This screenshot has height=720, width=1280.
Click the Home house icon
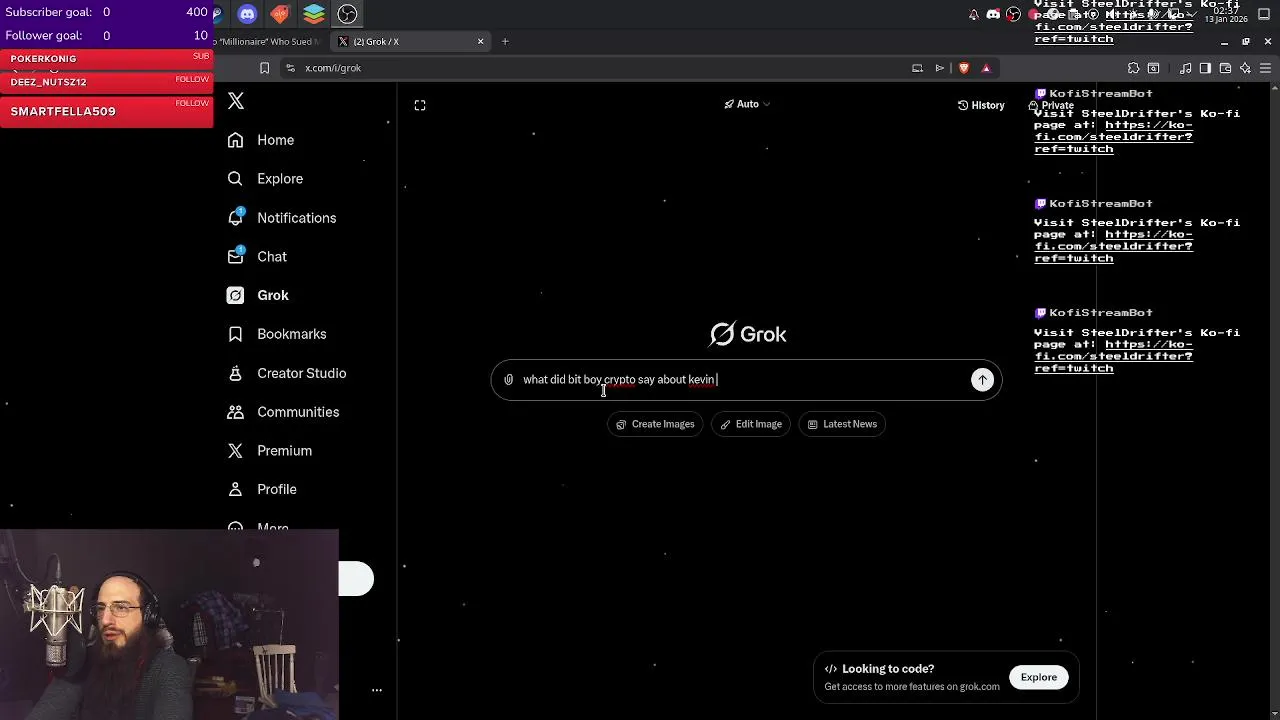(x=235, y=140)
